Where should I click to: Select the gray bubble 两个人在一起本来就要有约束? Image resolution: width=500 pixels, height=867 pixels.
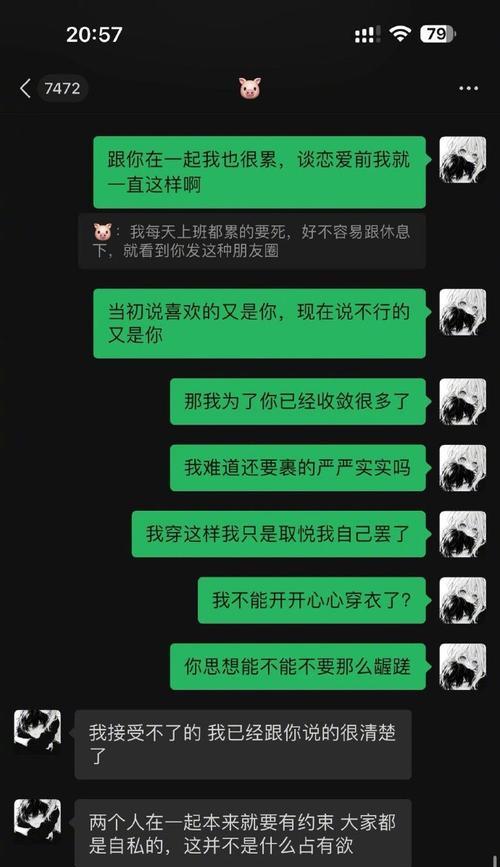(243, 833)
